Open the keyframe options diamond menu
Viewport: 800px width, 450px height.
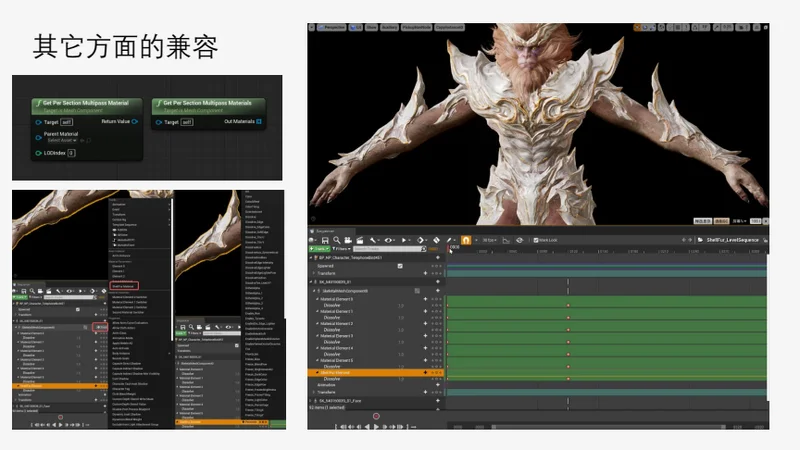(421, 240)
